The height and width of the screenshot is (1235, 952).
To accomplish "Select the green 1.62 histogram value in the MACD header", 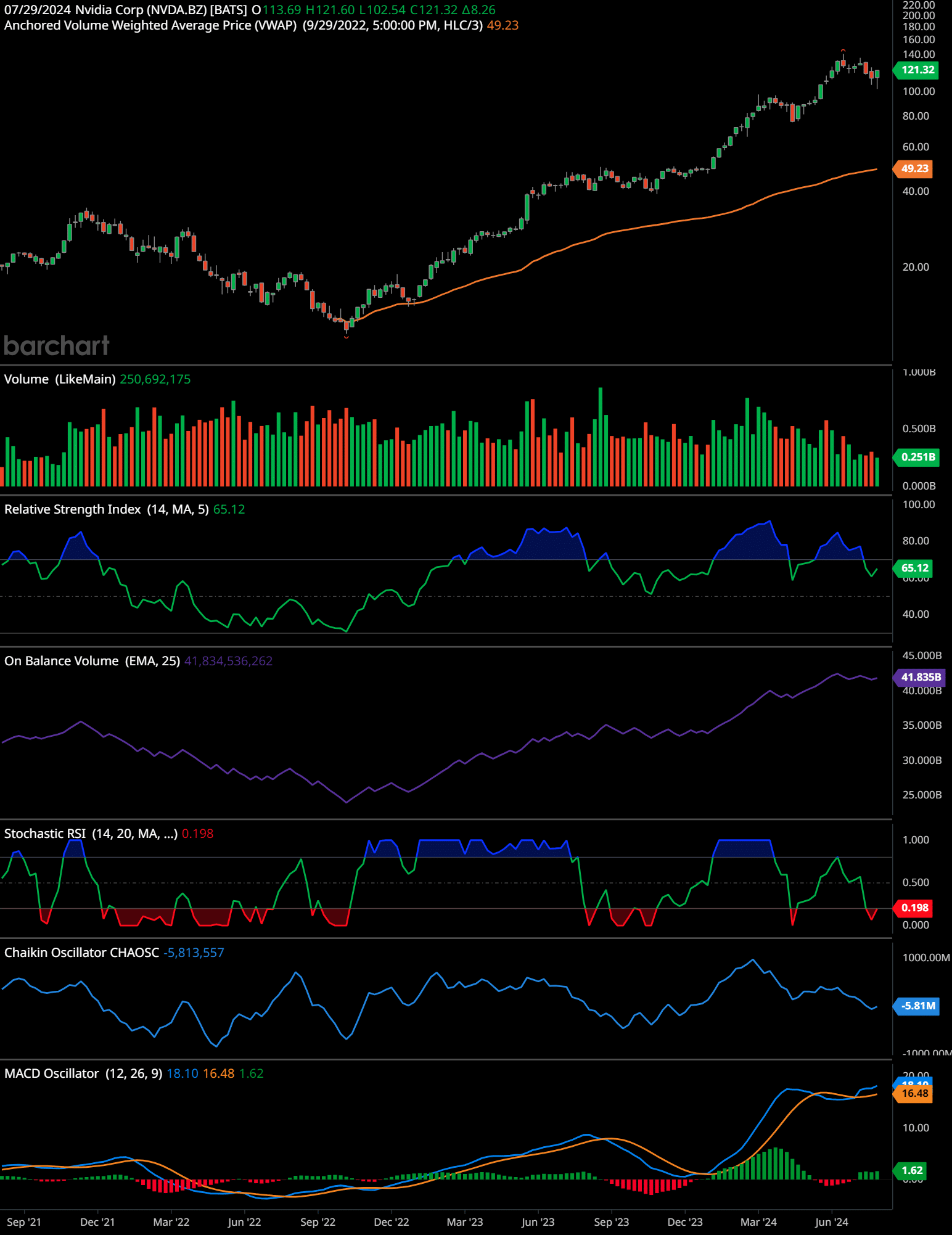I will tap(252, 1073).
